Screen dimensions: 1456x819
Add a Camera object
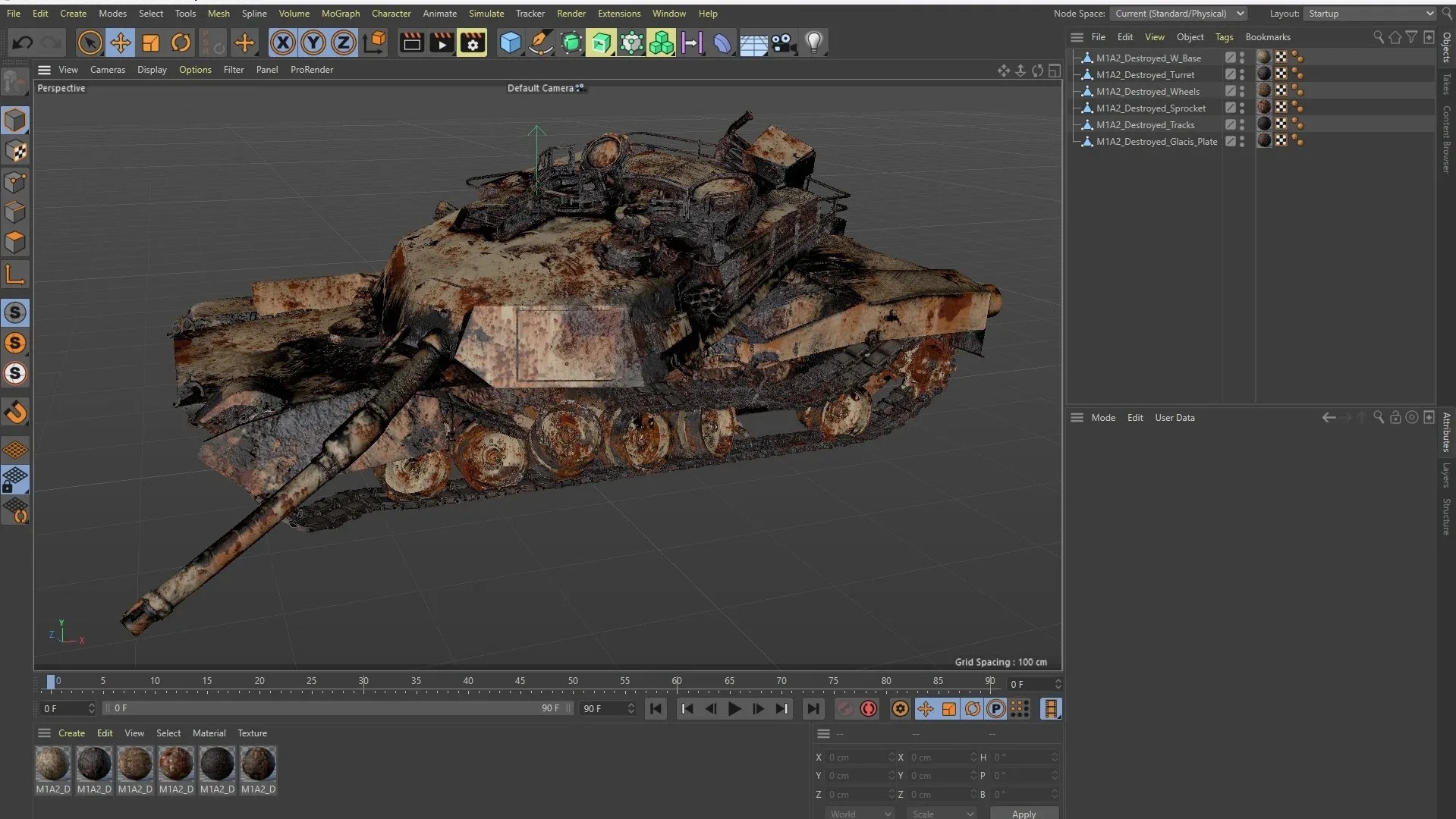click(x=783, y=42)
